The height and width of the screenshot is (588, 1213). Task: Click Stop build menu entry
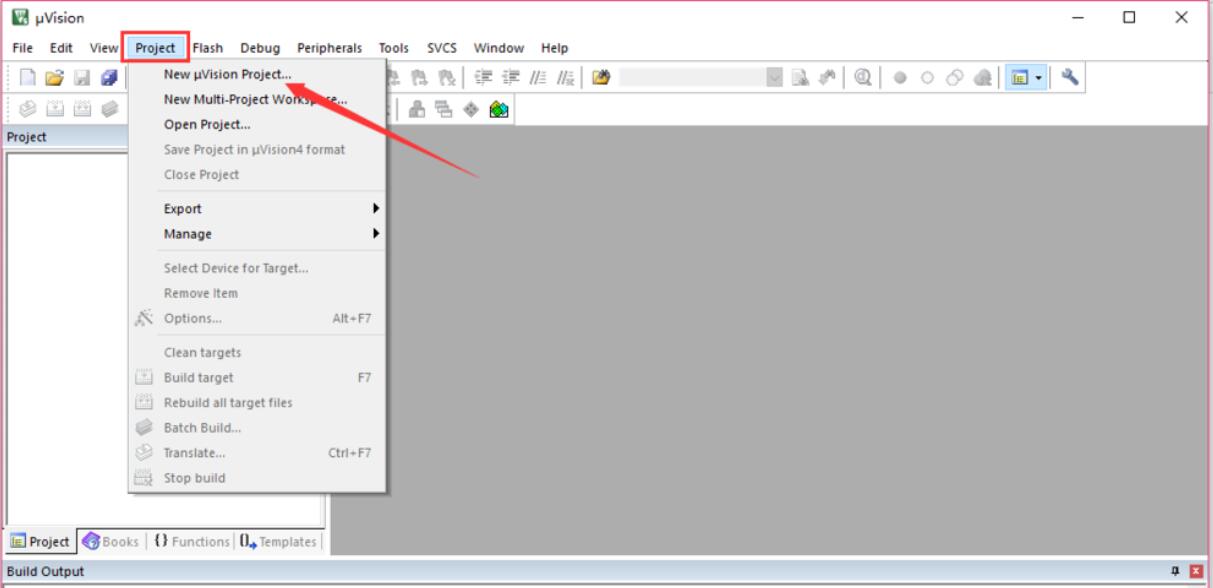click(257, 478)
